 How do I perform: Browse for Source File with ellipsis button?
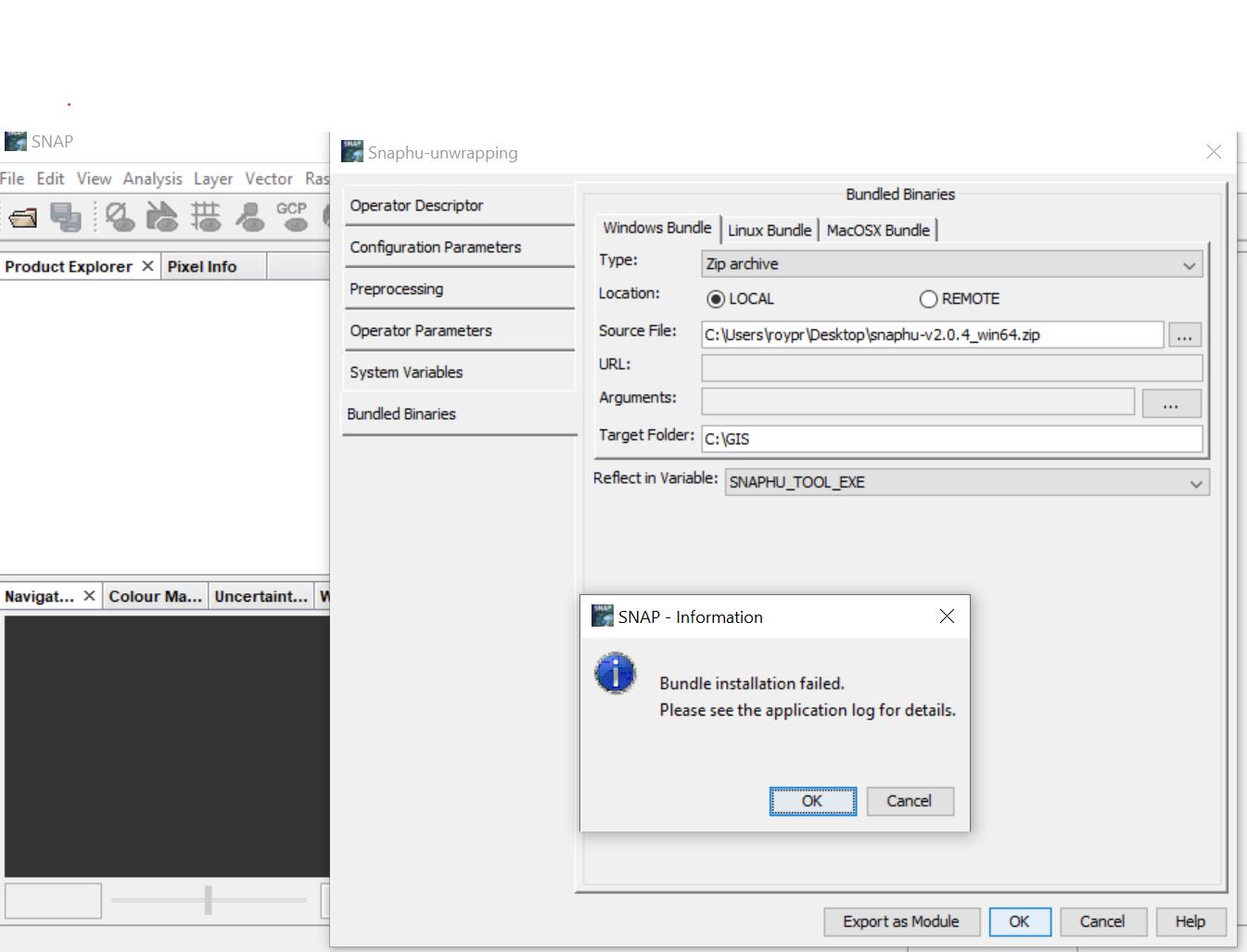point(1184,336)
